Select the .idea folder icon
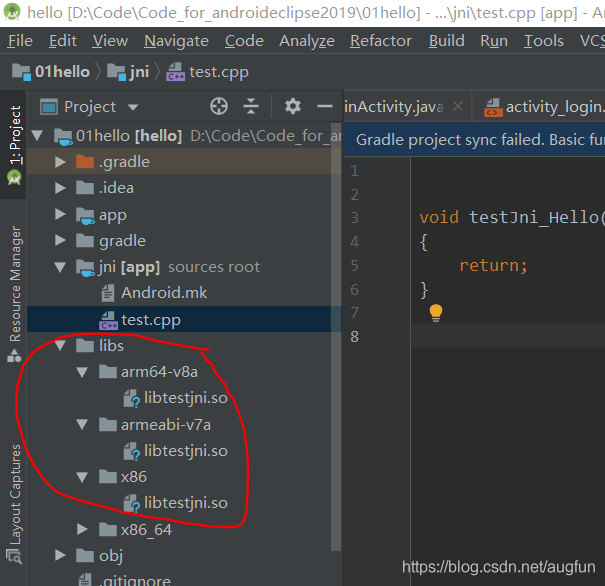Image resolution: width=605 pixels, height=586 pixels. [85, 188]
